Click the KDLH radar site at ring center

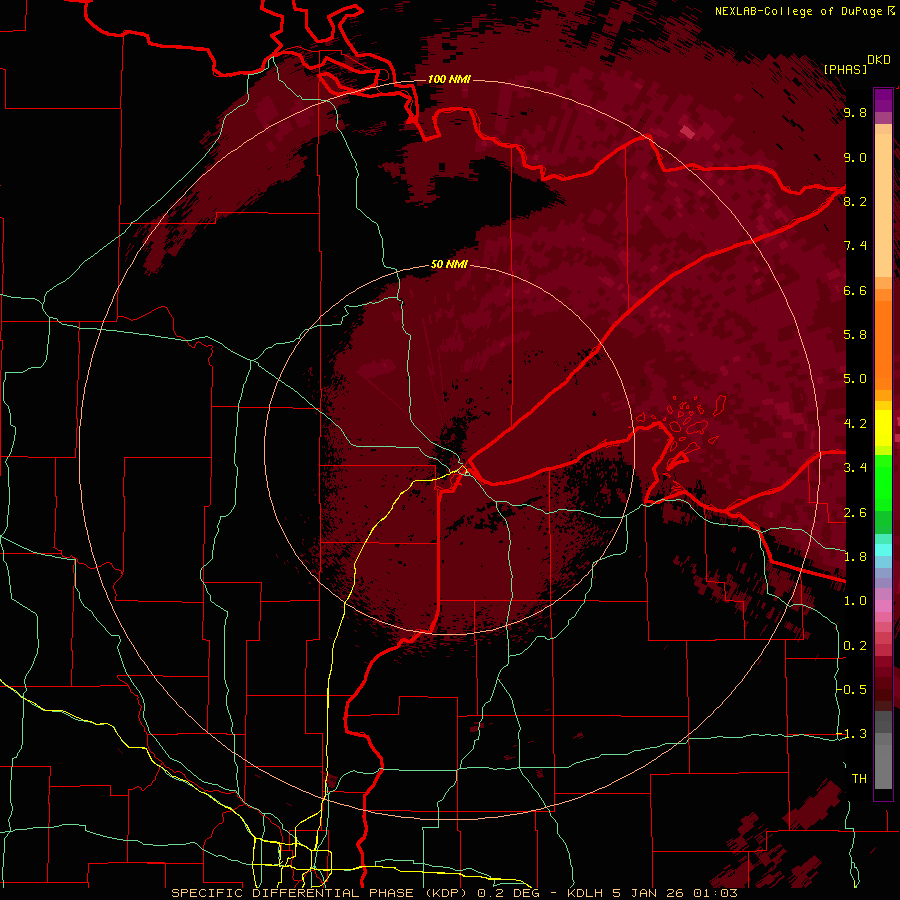[449, 451]
